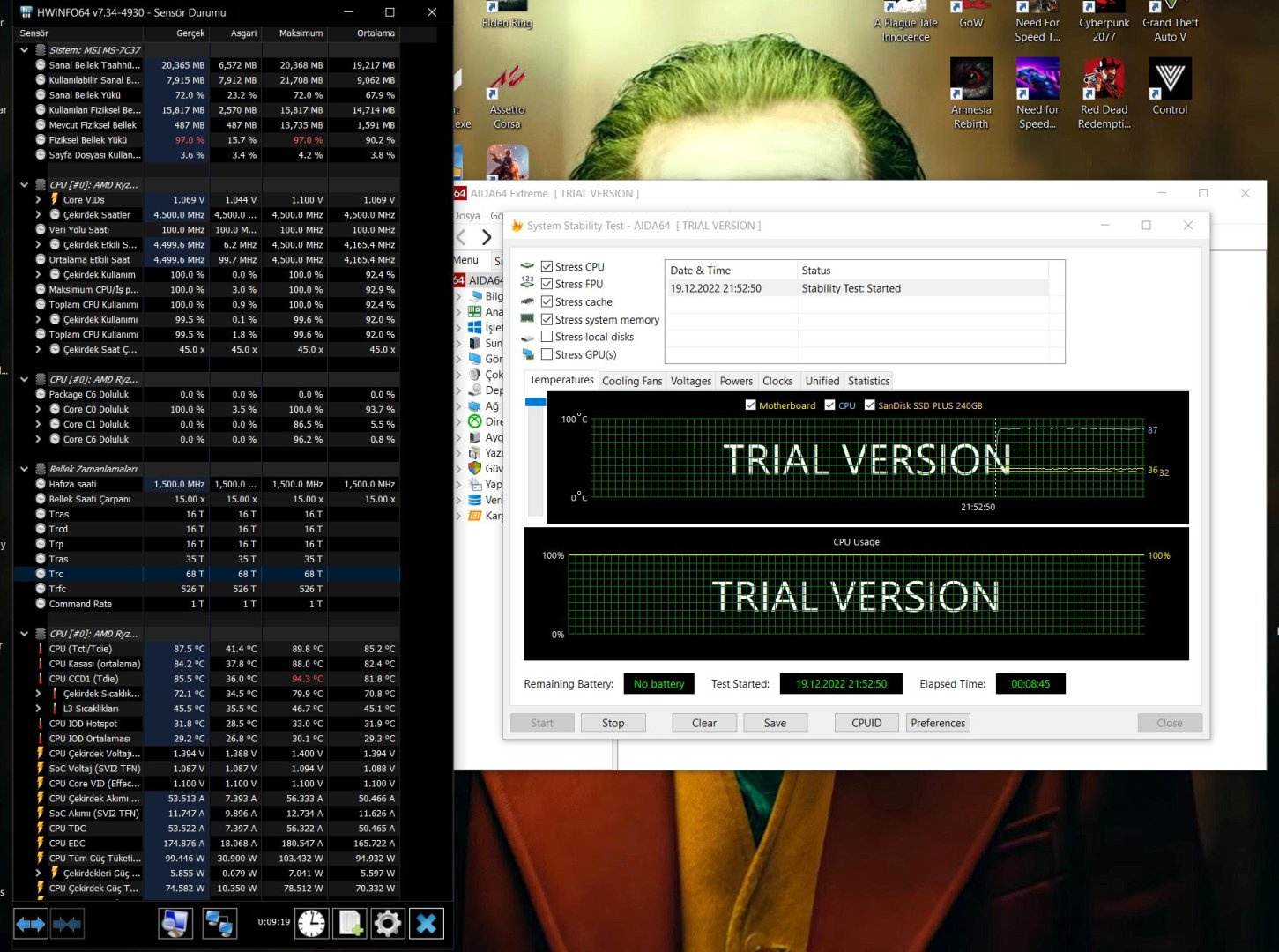Open the A Plague Tale Innocence shortcut
This screenshot has width=1279, height=952.
click(x=906, y=22)
